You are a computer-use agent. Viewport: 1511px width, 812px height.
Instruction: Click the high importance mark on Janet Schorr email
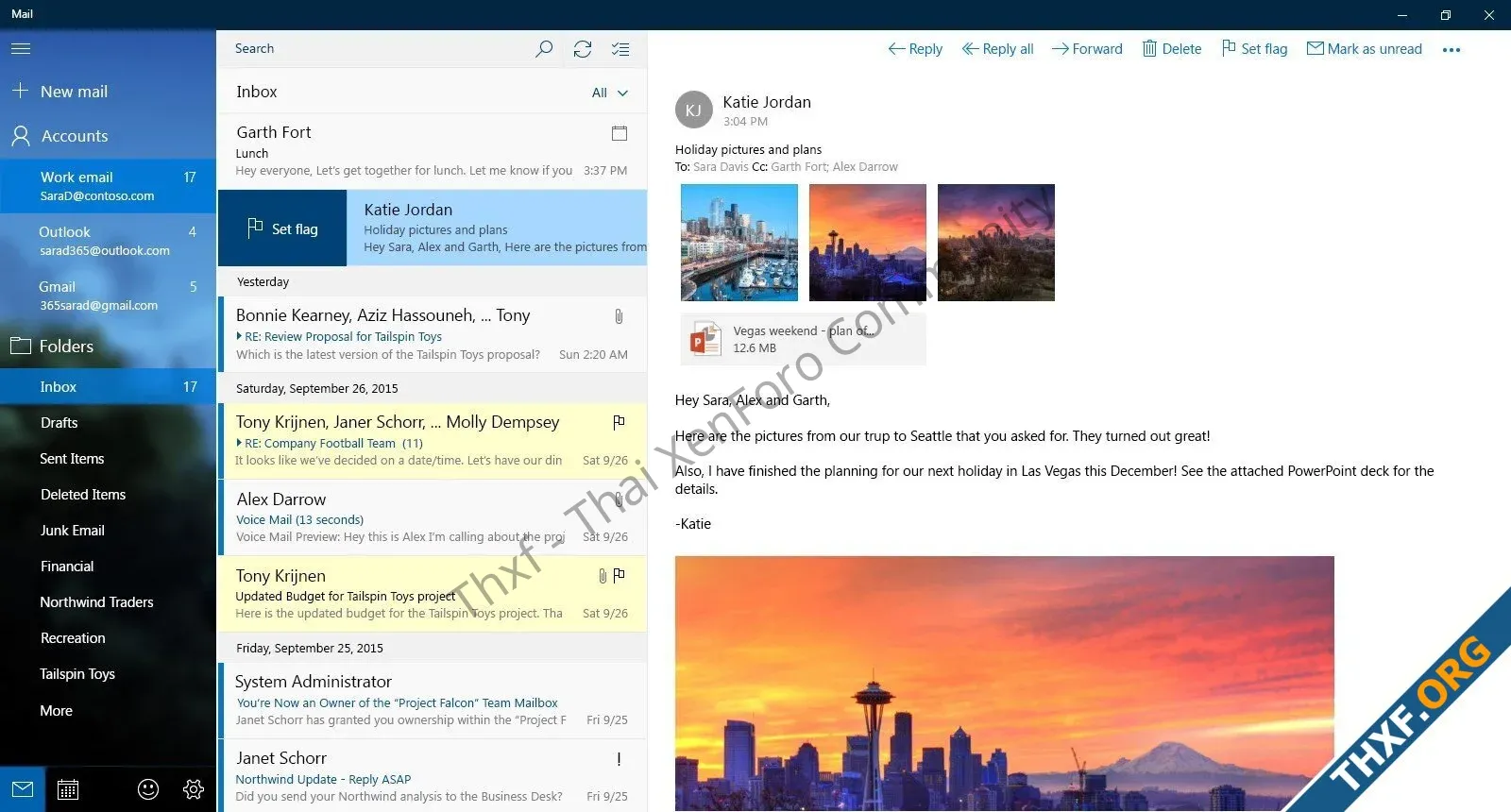pos(619,759)
